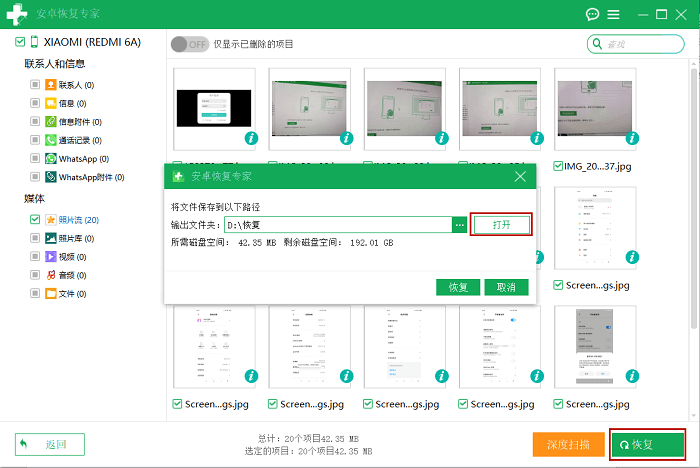Click the WhatsApp category icon
This screenshot has height=468, width=700.
[50, 158]
